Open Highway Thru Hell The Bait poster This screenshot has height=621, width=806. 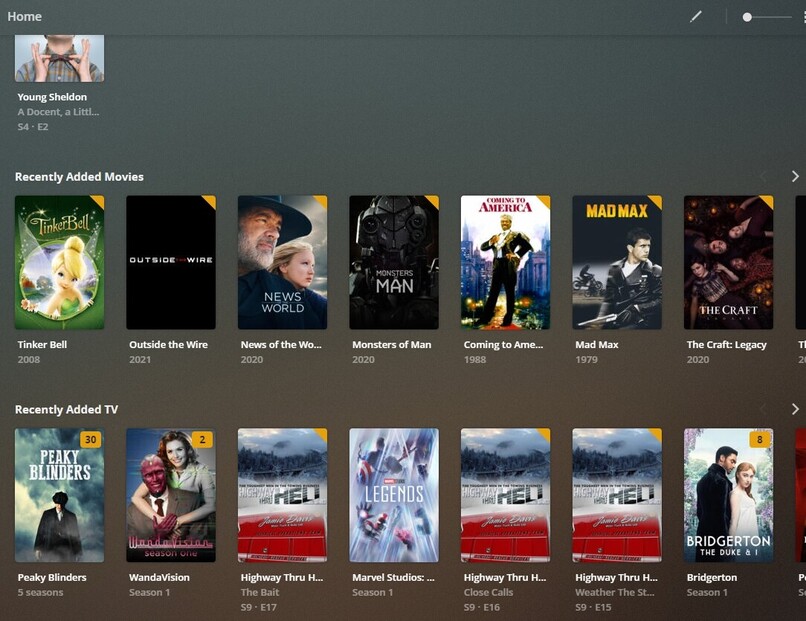coord(282,495)
